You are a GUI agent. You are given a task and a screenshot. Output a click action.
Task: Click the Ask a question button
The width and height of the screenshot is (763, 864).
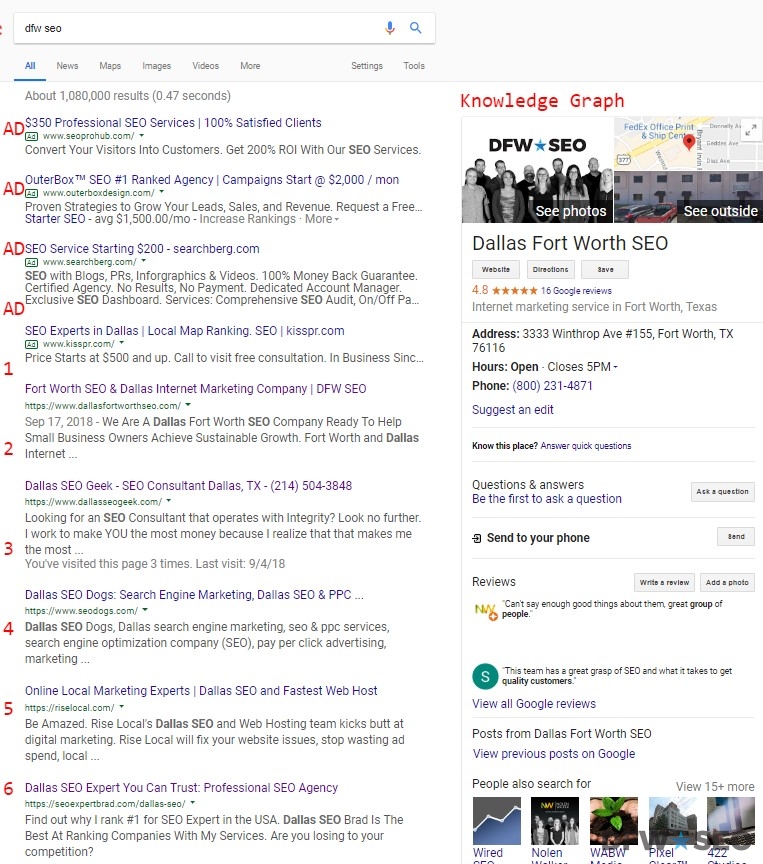click(x=722, y=492)
